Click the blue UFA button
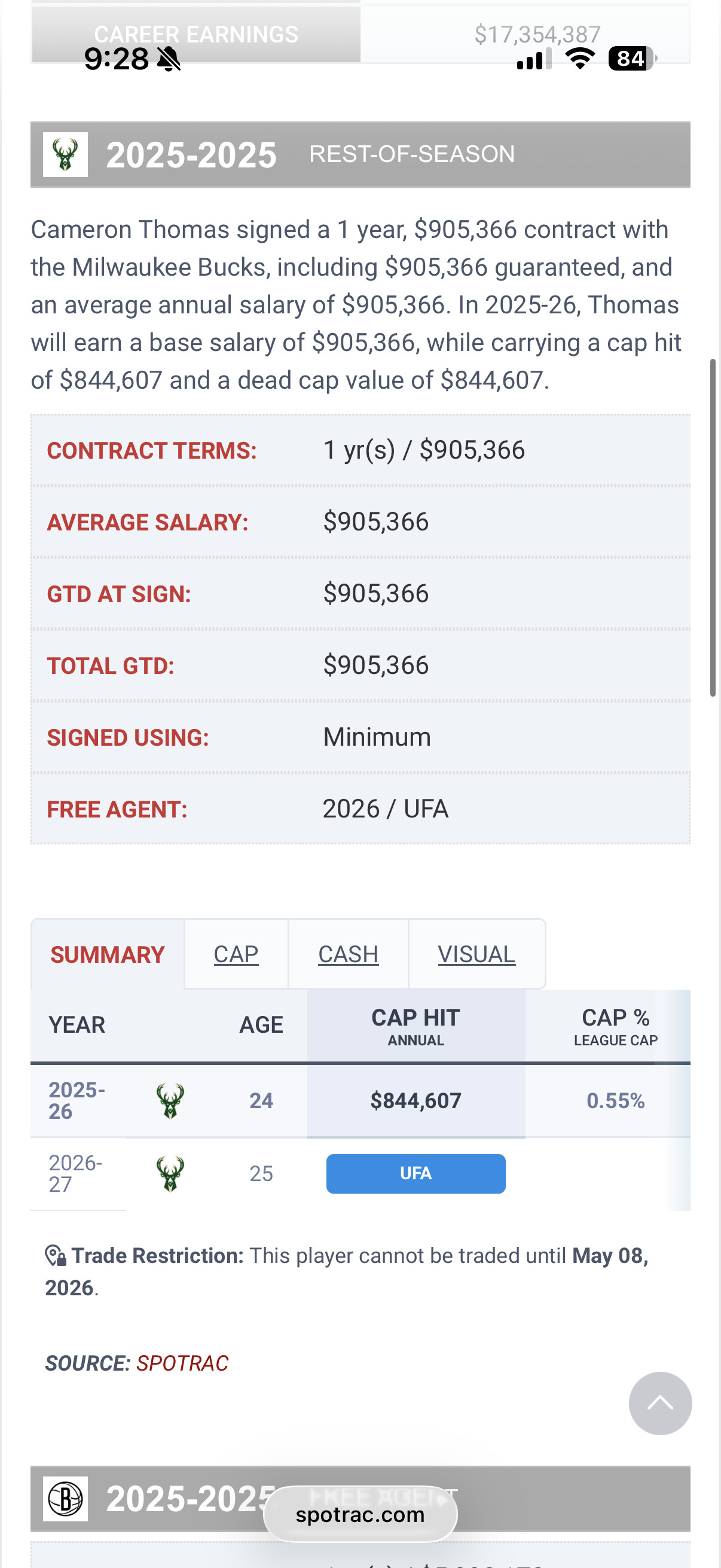 (416, 1173)
